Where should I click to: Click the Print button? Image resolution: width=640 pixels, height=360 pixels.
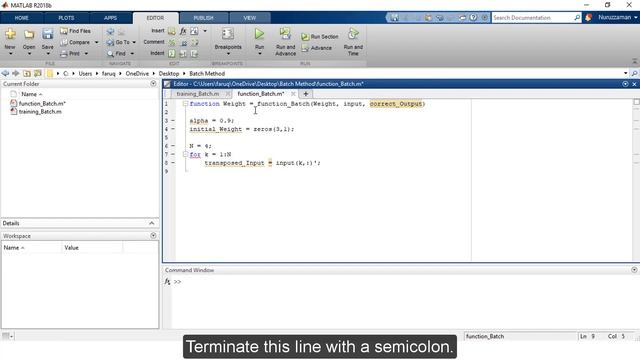point(70,53)
